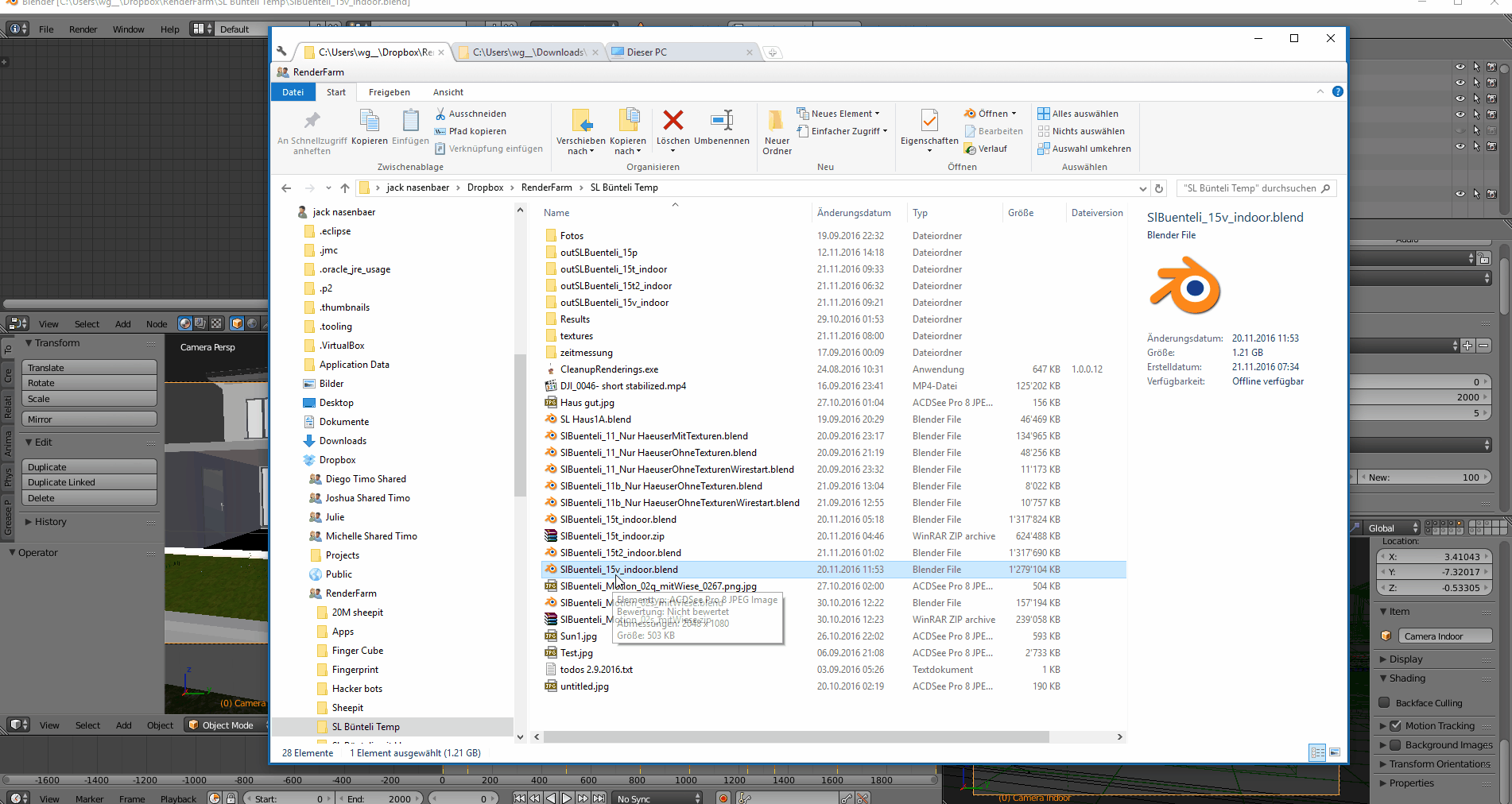Click the Duplicate Linked button
The height and width of the screenshot is (804, 1512).
point(89,481)
